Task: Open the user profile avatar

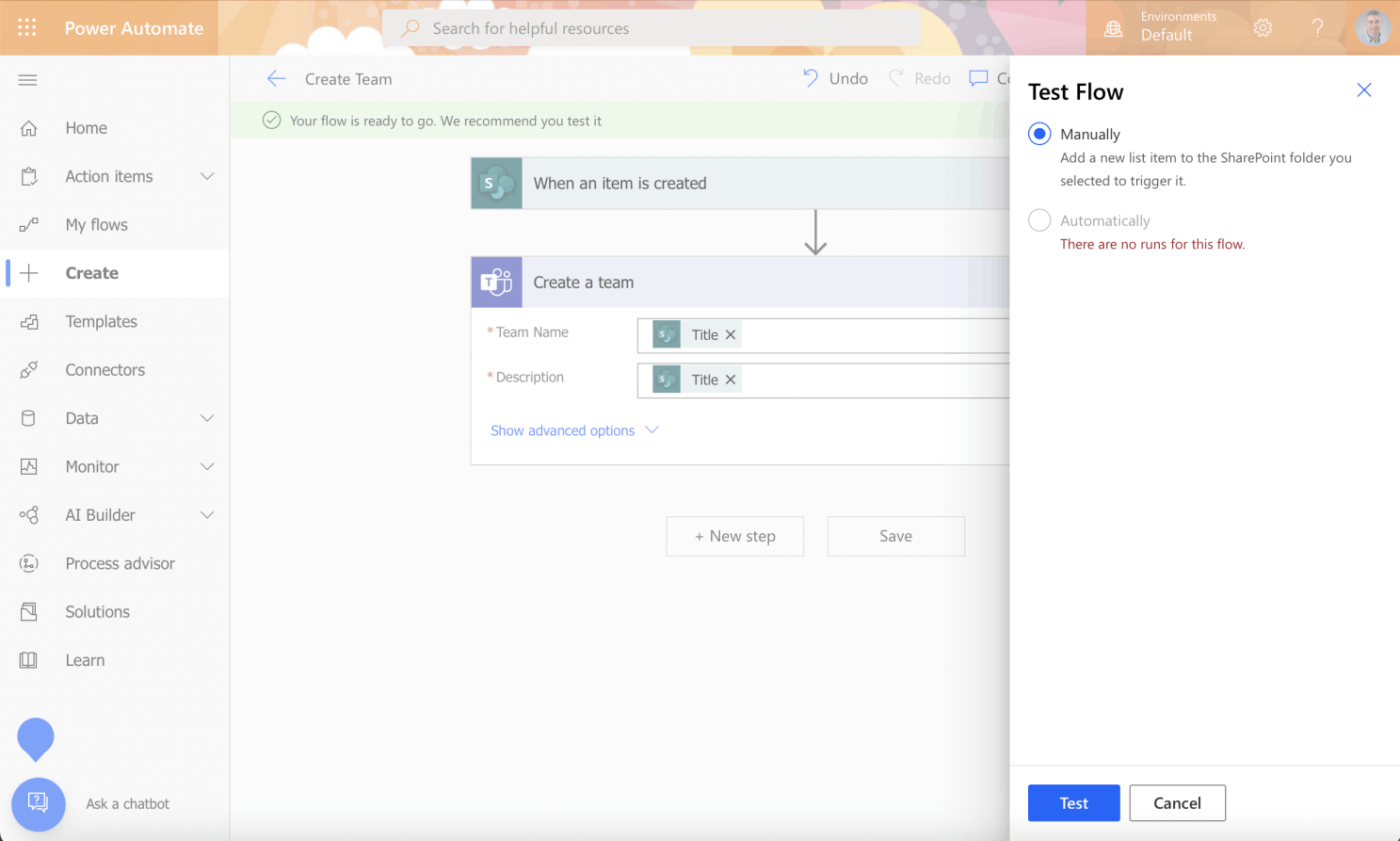Action: coord(1373,28)
